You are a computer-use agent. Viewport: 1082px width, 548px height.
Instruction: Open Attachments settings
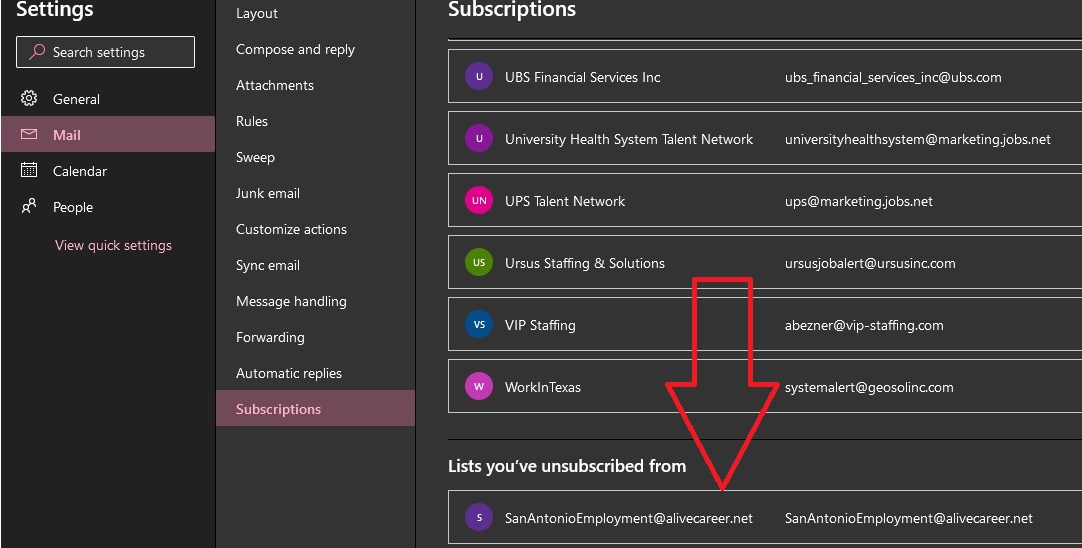coord(275,85)
